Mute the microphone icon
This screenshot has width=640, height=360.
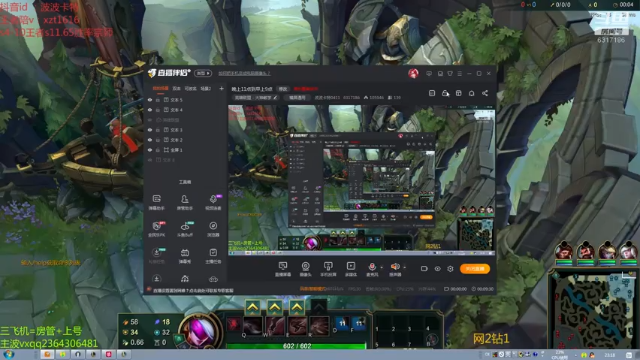(371, 267)
